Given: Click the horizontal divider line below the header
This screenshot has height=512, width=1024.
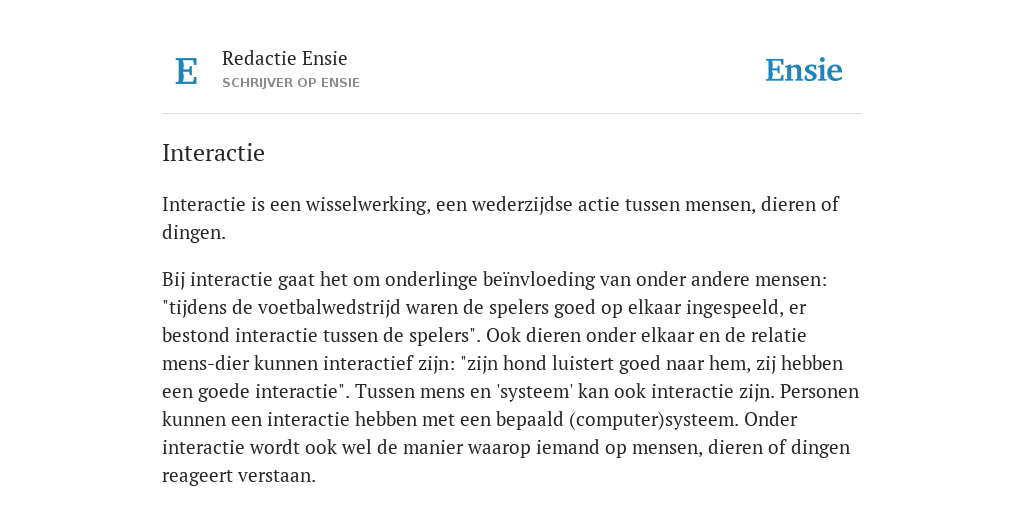Looking at the screenshot, I should tap(512, 114).
